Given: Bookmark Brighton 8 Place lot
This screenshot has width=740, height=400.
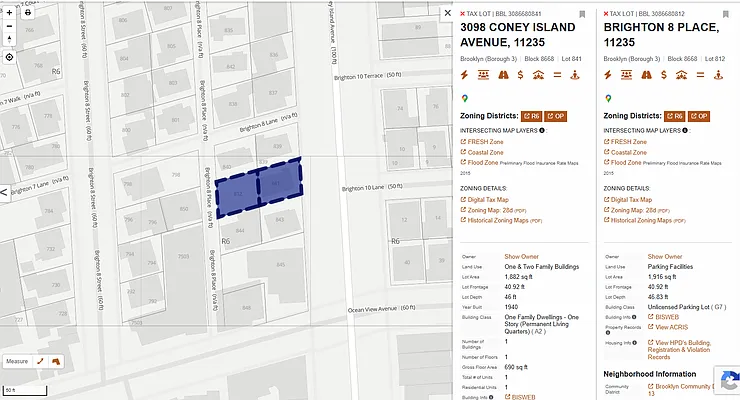Looking at the screenshot, I should point(725,14).
